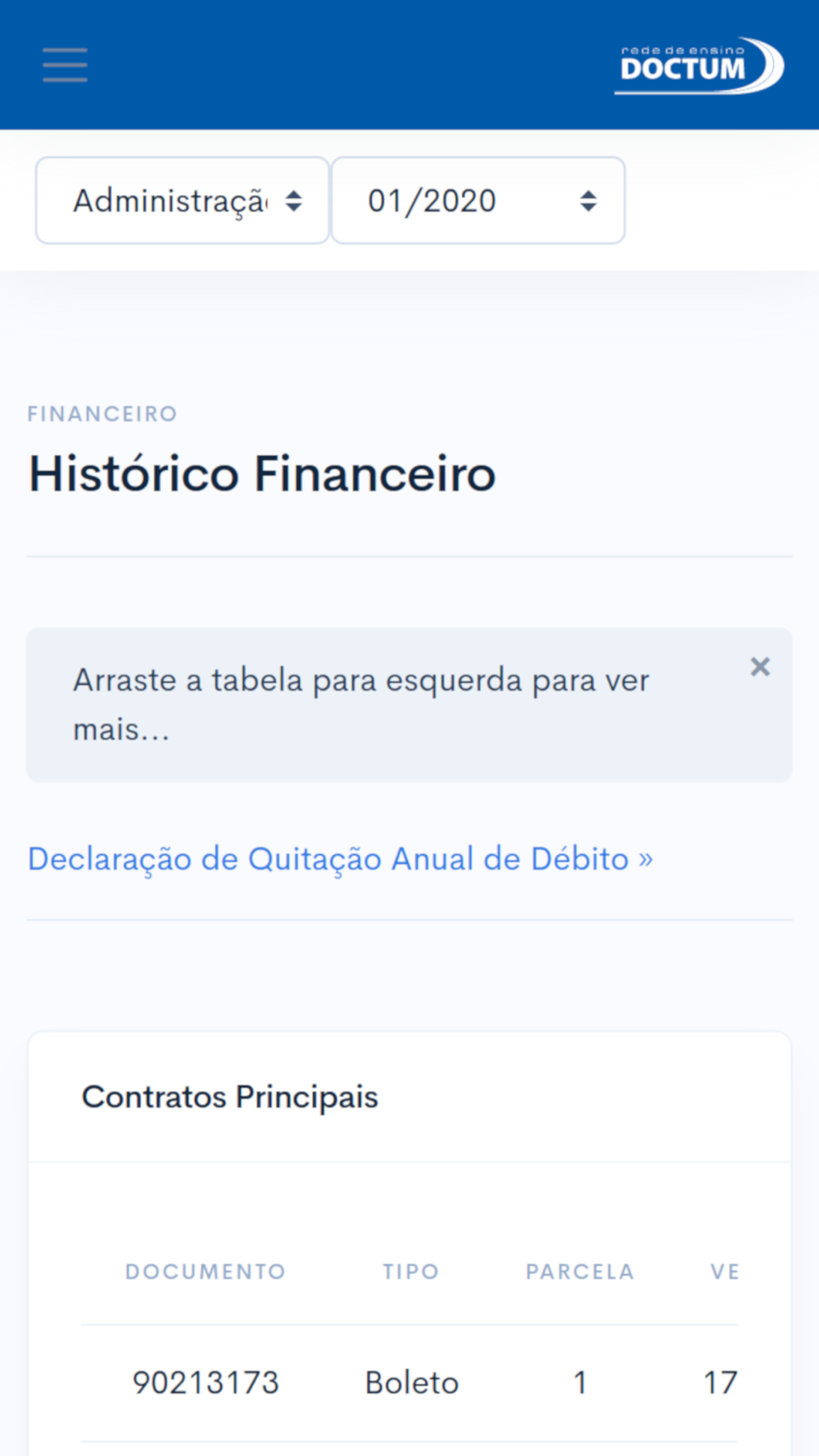The image size is (819, 1456).
Task: Open Declaração de Quitação Anual de Débito link
Action: (x=341, y=859)
